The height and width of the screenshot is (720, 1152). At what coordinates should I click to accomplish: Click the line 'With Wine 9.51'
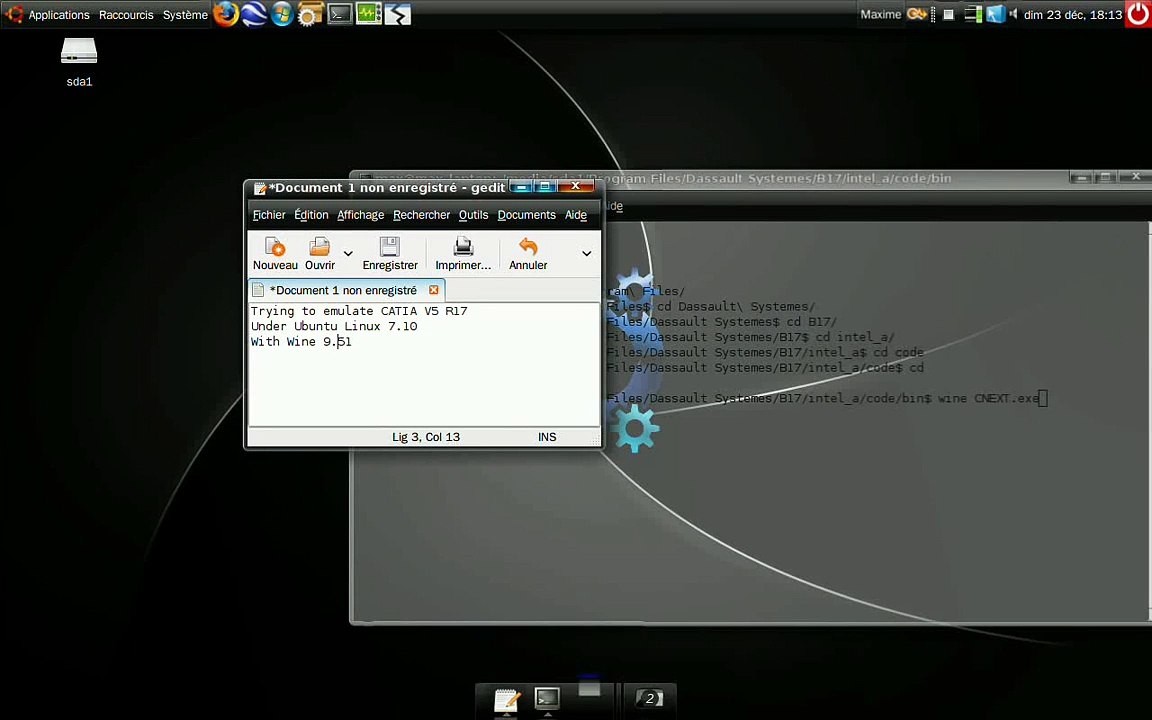[x=300, y=342]
